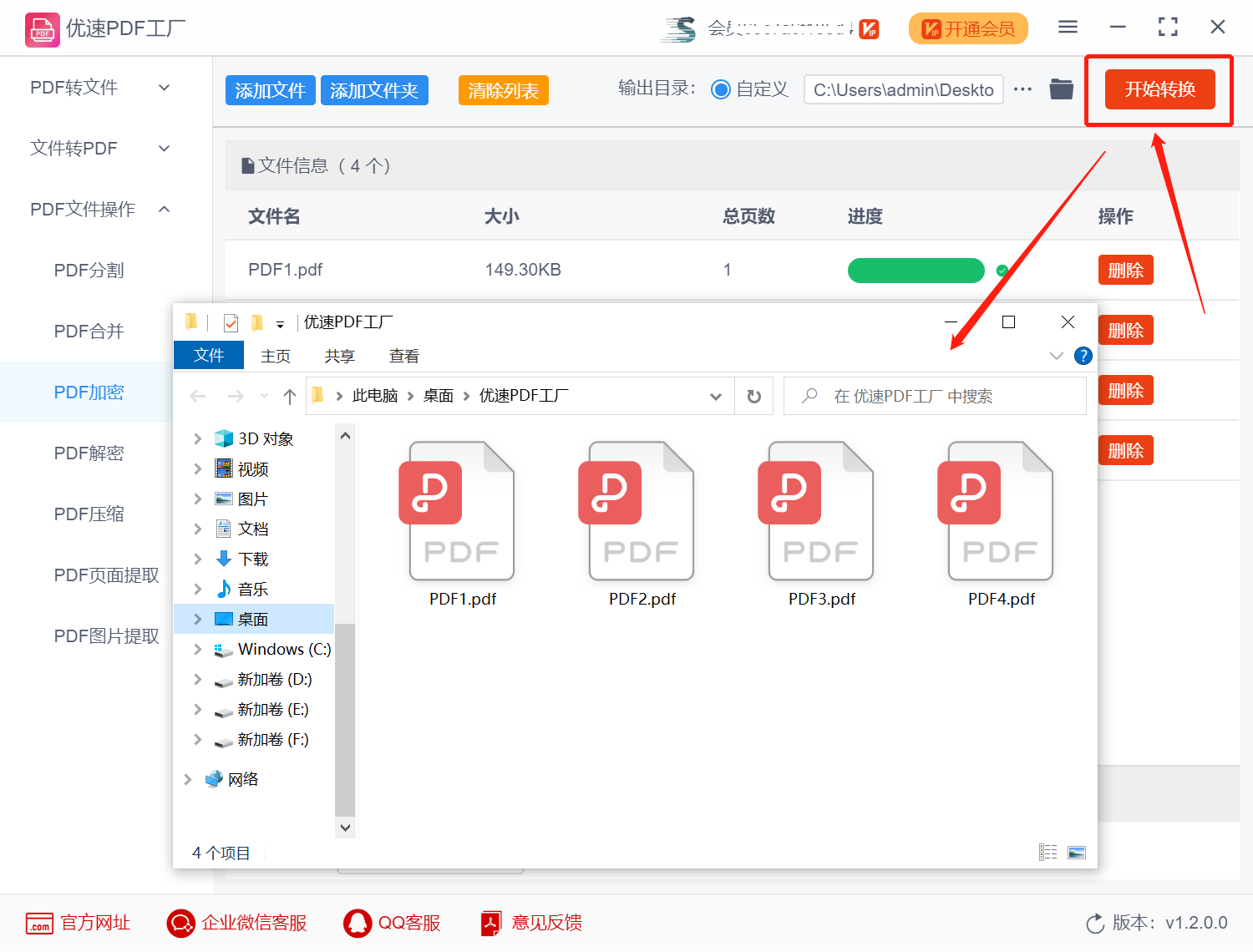Click the PDF1.pdf green progress bar
This screenshot has width=1253, height=952.
point(916,271)
